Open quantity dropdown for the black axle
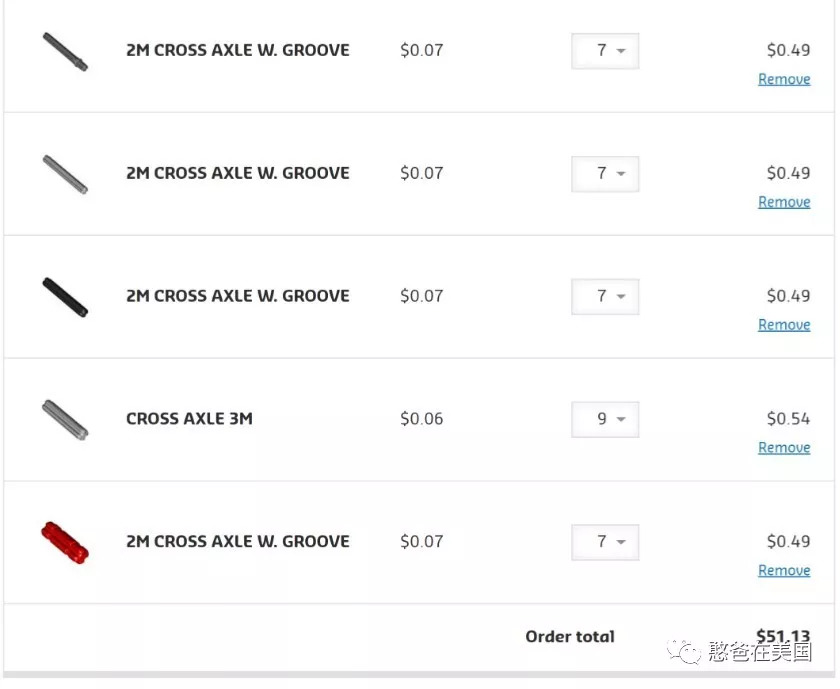Viewport: 840px width, 689px height. (605, 297)
